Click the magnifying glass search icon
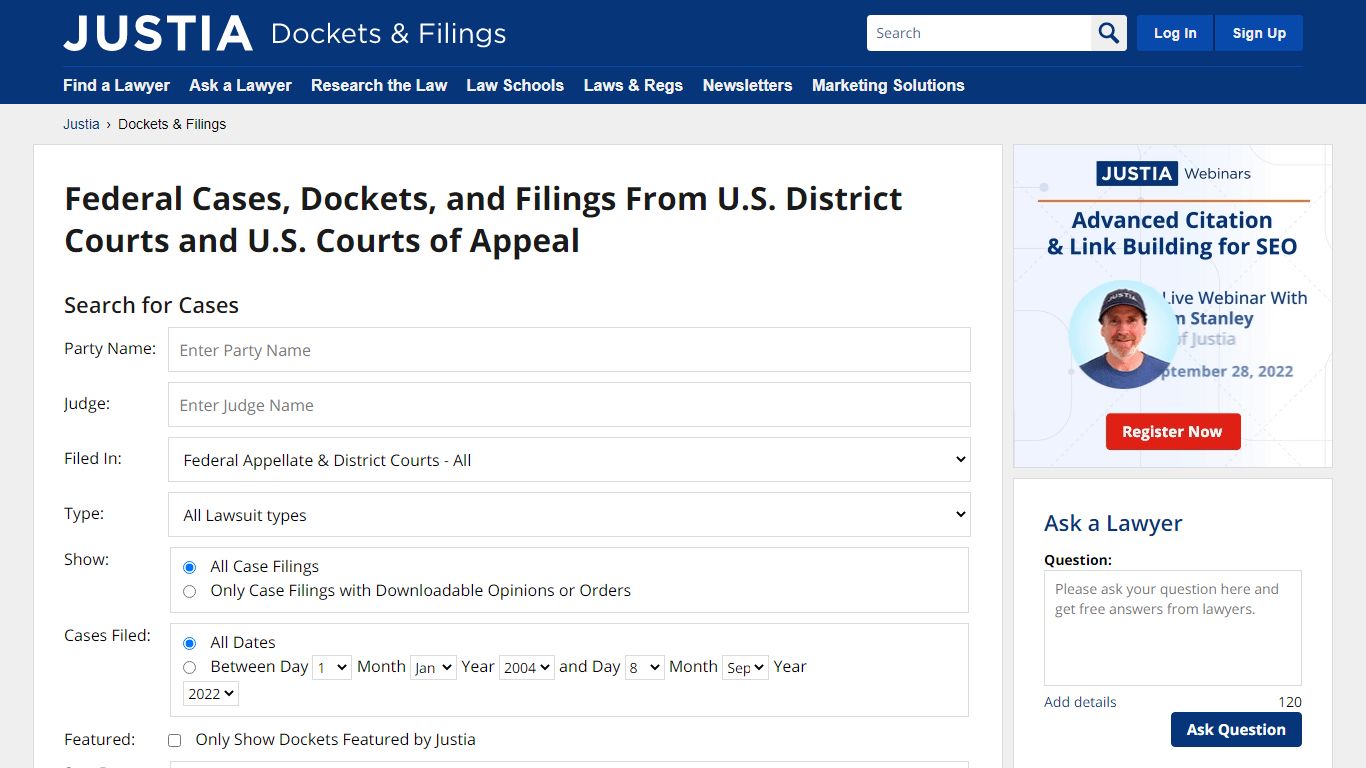The width and height of the screenshot is (1366, 768). point(1109,33)
